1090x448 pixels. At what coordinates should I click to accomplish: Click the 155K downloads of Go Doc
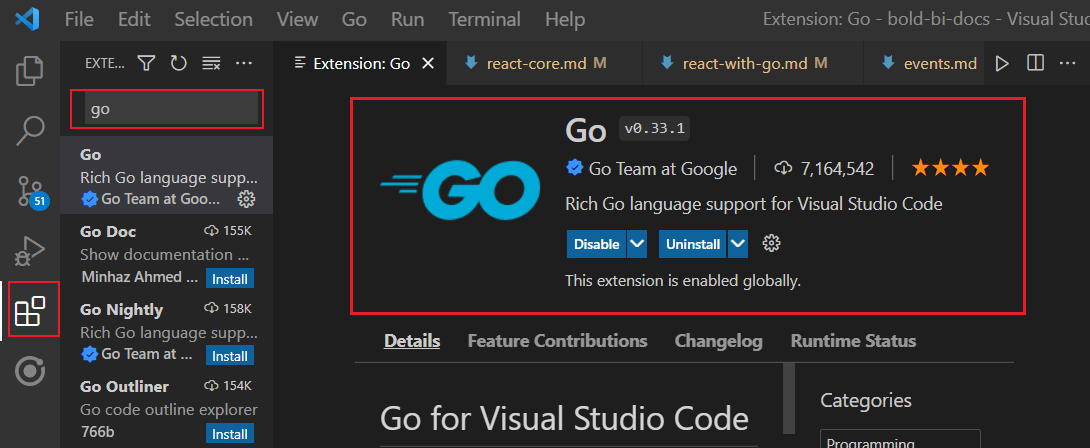(228, 230)
